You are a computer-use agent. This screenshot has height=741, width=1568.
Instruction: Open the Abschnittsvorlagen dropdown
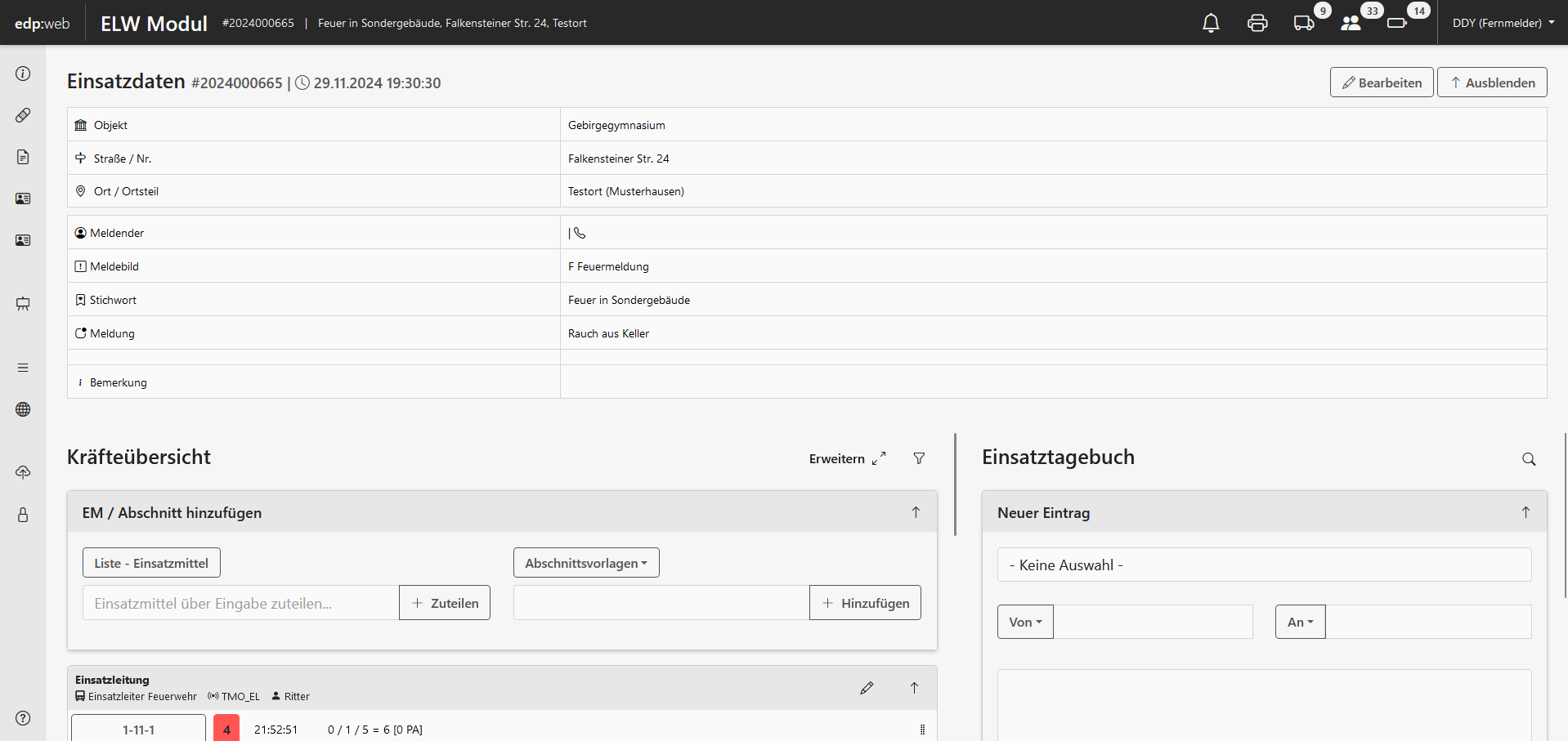point(586,563)
